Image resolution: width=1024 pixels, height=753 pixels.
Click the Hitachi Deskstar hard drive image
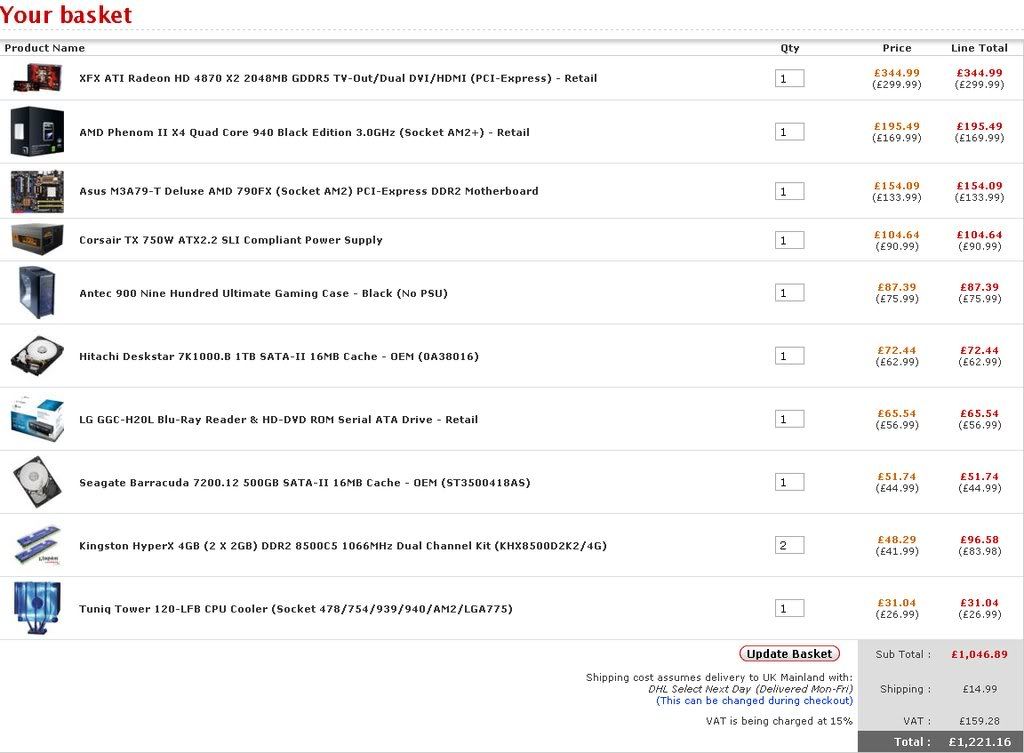point(37,357)
